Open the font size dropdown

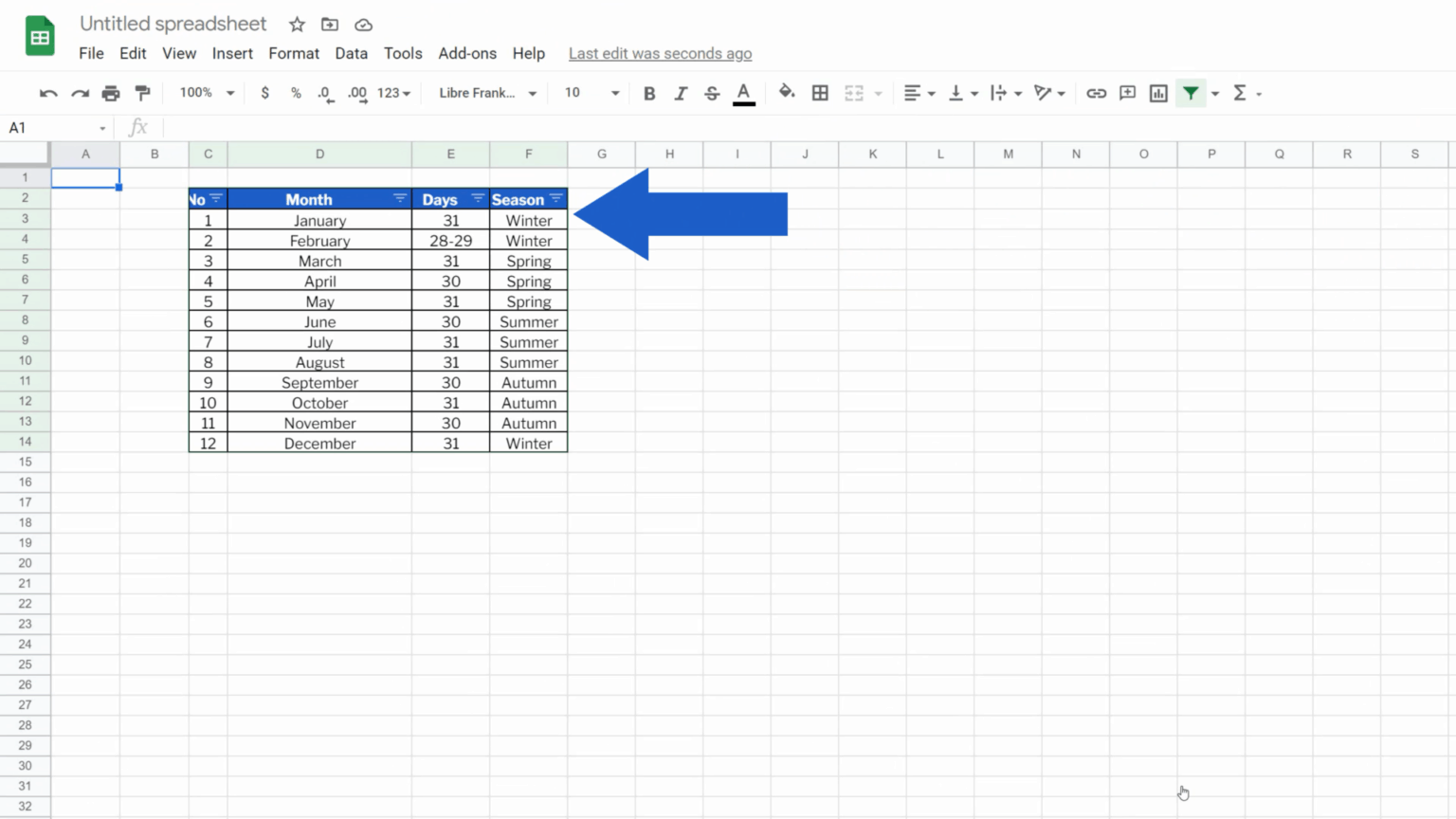(x=590, y=93)
